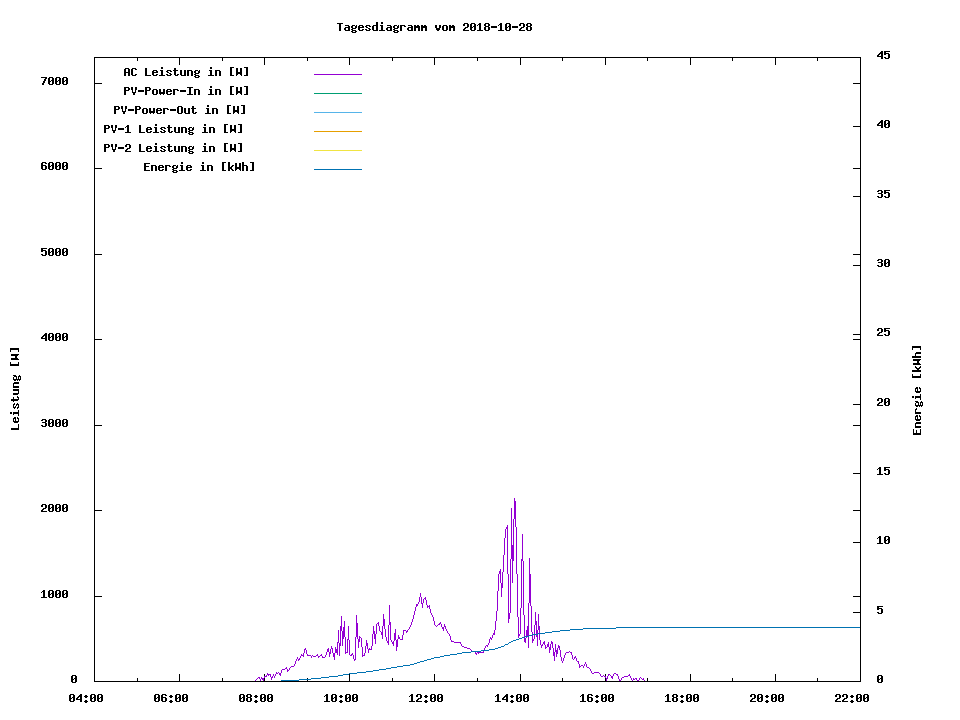Click the right axis label Energie [kWh]
This screenshot has height=720, width=960.
point(918,390)
